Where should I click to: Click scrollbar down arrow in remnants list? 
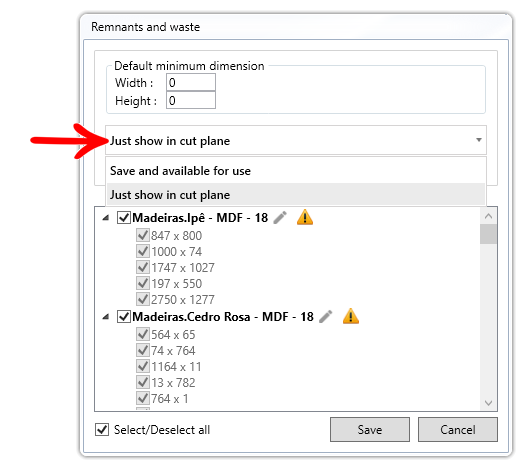pyautogui.click(x=488, y=402)
